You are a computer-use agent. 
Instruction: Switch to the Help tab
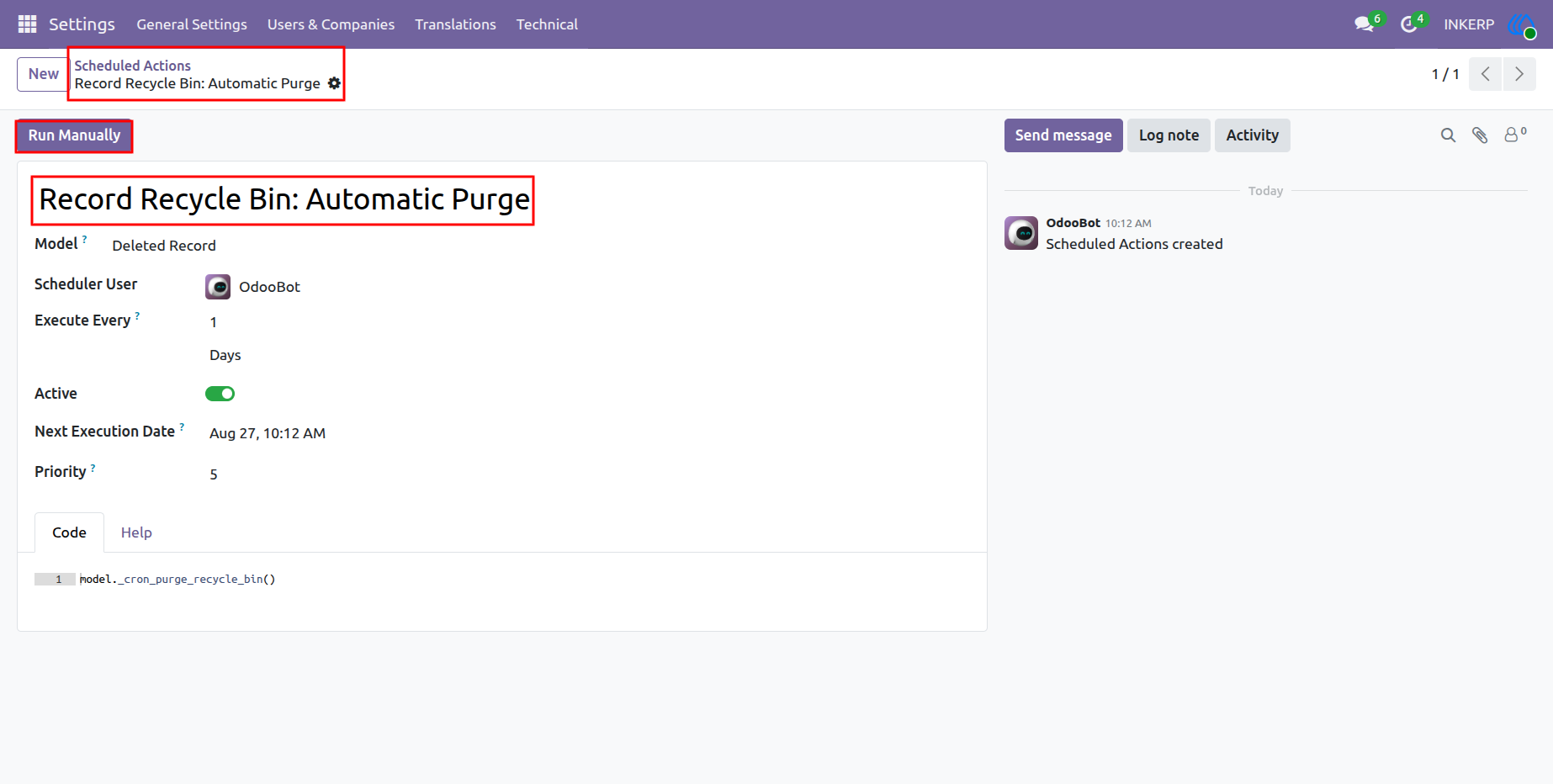tap(136, 532)
